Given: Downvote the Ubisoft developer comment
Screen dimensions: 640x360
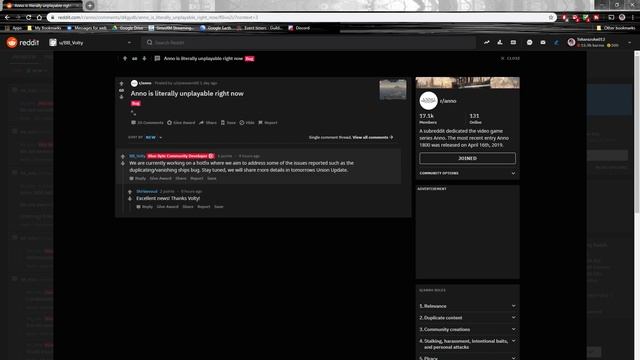Looking at the screenshot, I should coord(123,163).
